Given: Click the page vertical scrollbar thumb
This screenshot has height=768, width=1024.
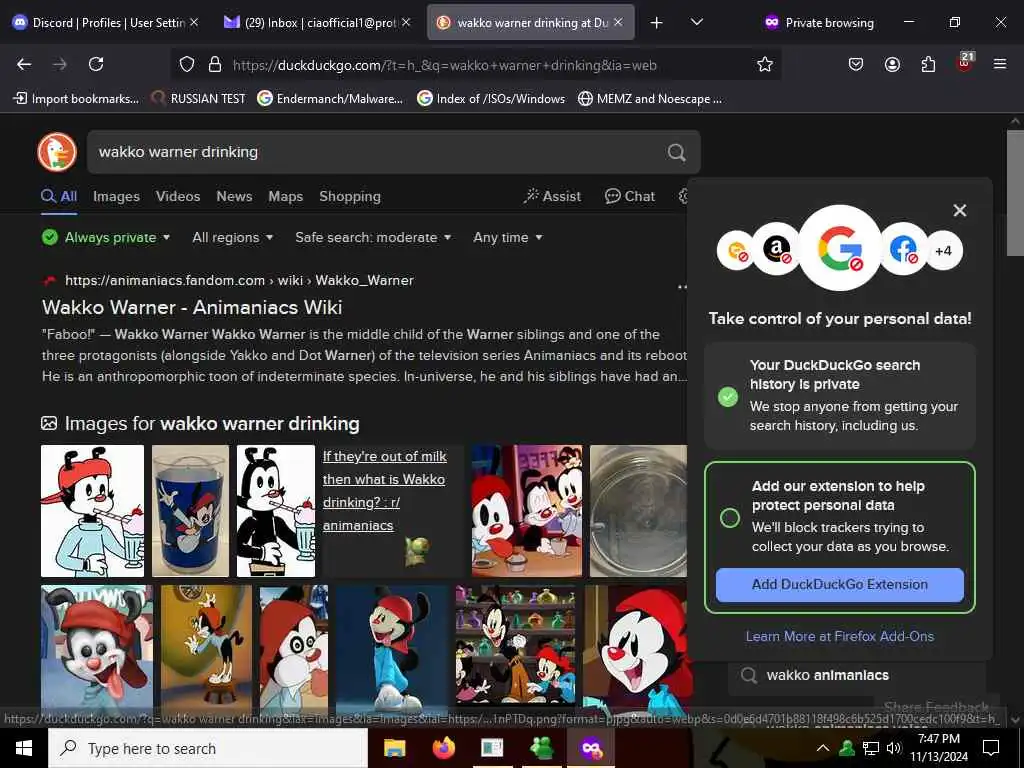Looking at the screenshot, I should pyautogui.click(x=1015, y=193).
